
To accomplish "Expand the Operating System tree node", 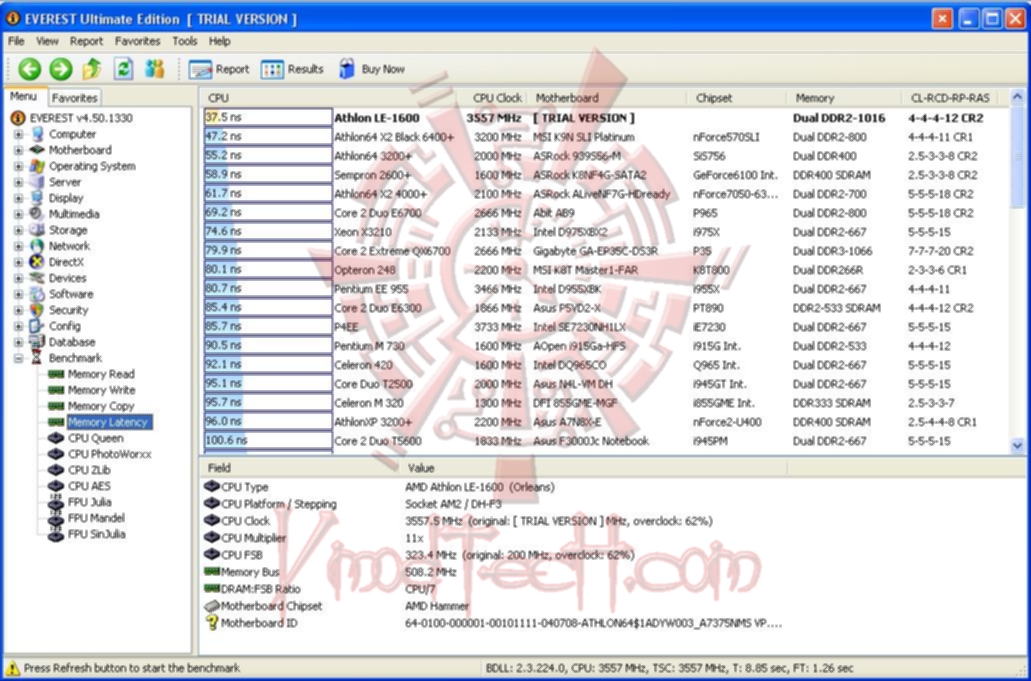I will click(18, 166).
